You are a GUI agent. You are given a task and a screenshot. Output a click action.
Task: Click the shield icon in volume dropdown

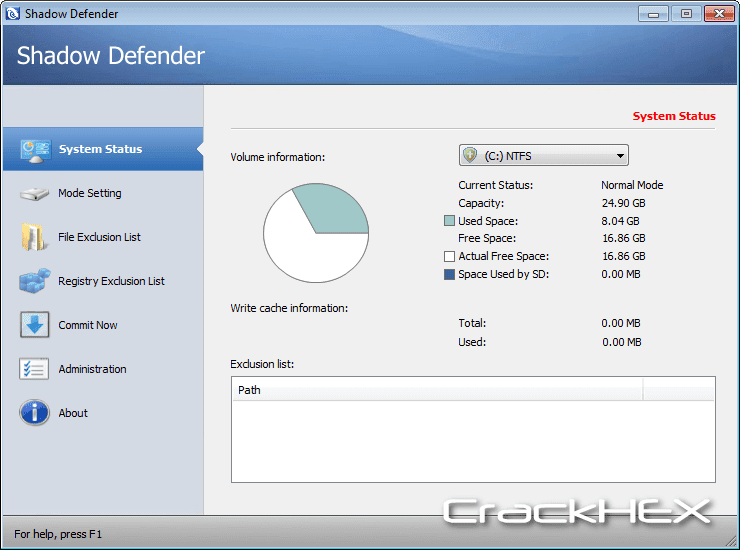tap(470, 155)
